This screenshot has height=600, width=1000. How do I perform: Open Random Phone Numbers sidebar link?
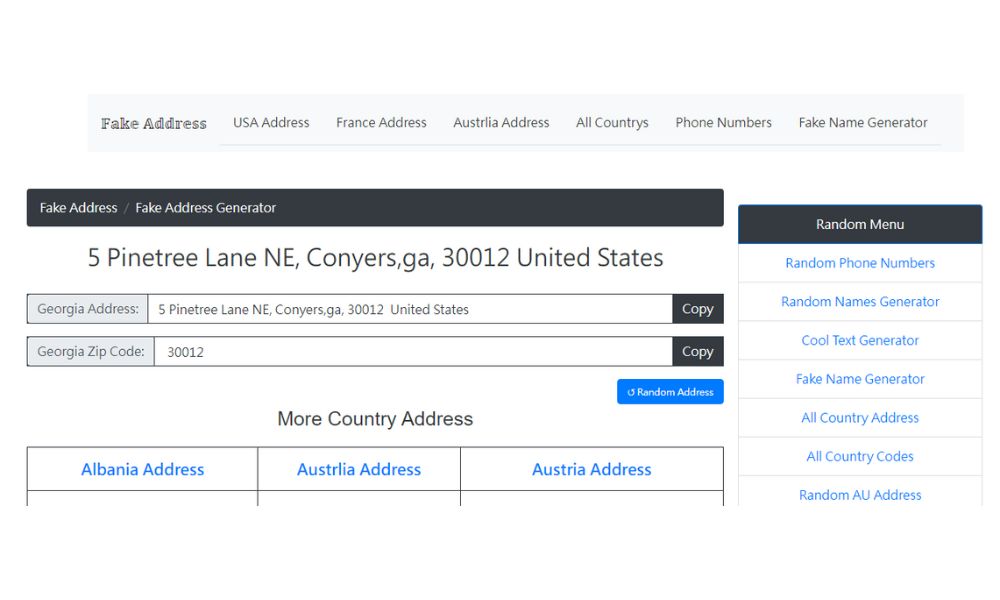tap(860, 263)
